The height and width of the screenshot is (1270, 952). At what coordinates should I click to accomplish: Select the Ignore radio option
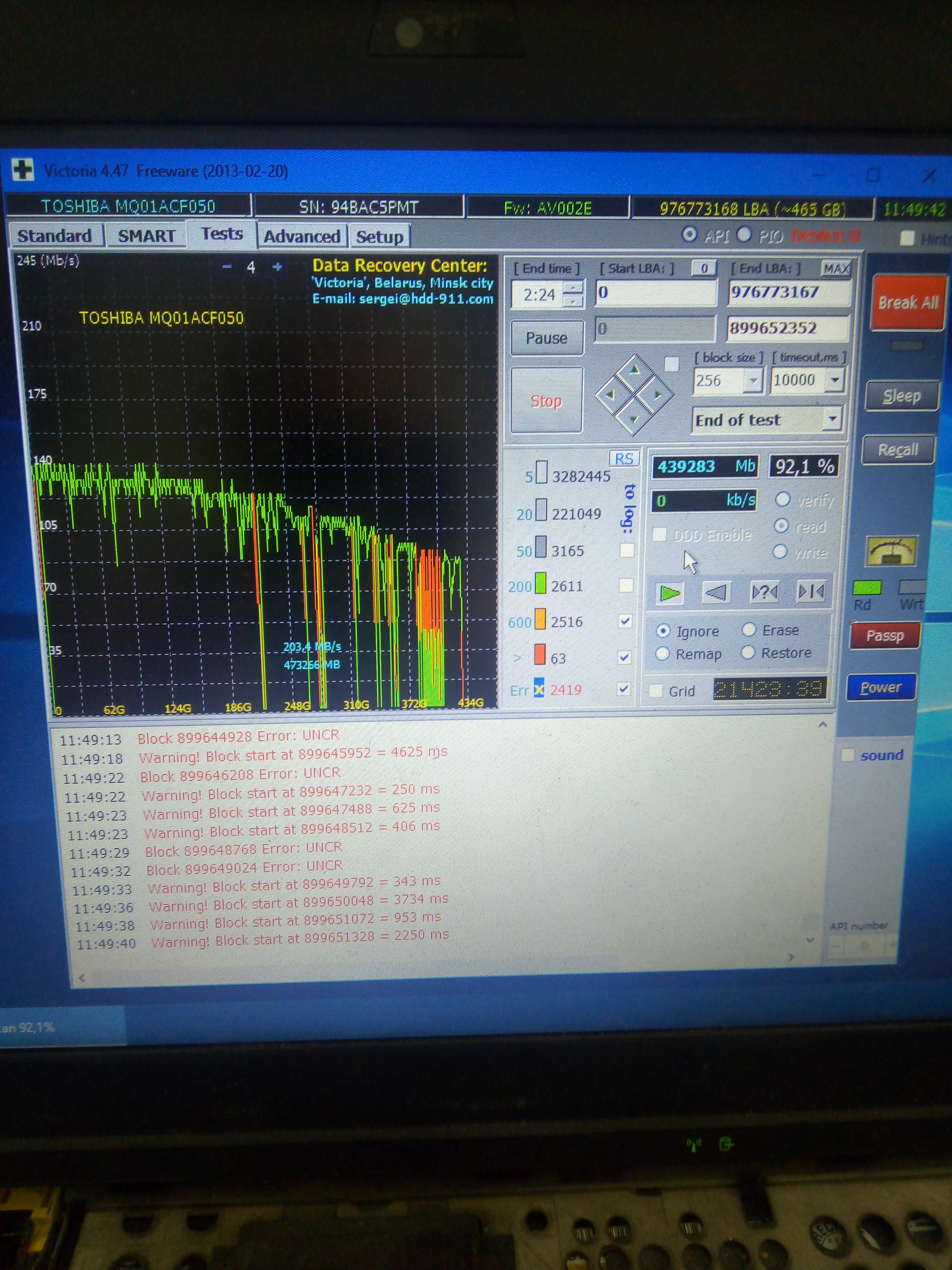[663, 632]
